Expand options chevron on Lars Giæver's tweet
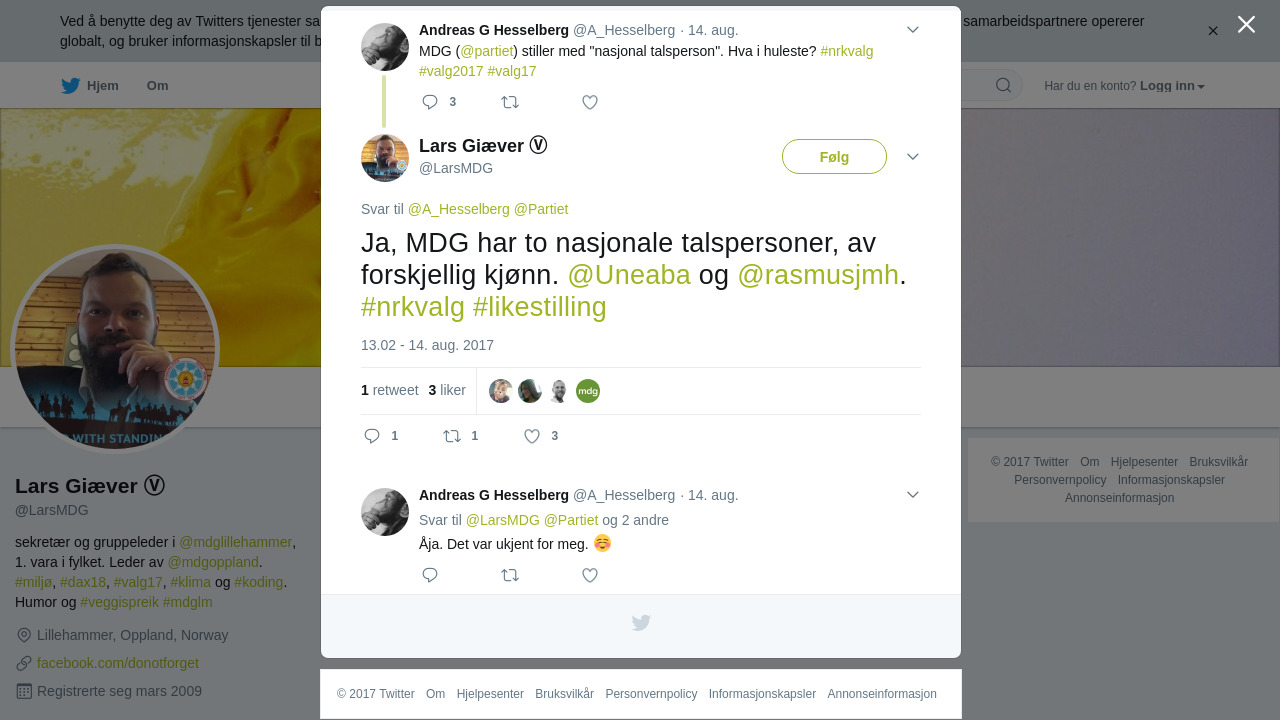 913,157
